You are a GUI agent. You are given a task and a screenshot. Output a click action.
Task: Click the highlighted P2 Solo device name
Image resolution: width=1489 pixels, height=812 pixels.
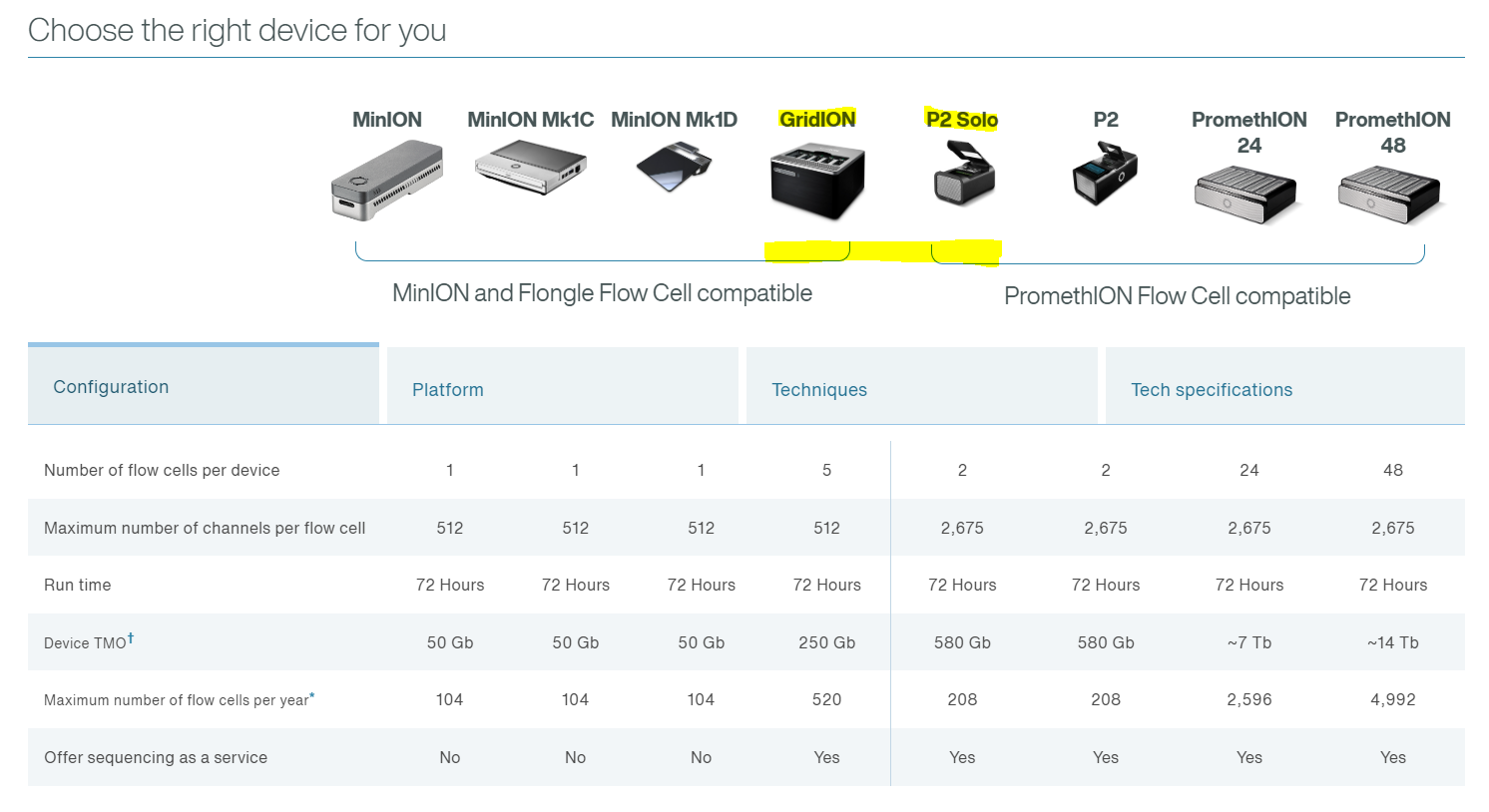click(962, 120)
